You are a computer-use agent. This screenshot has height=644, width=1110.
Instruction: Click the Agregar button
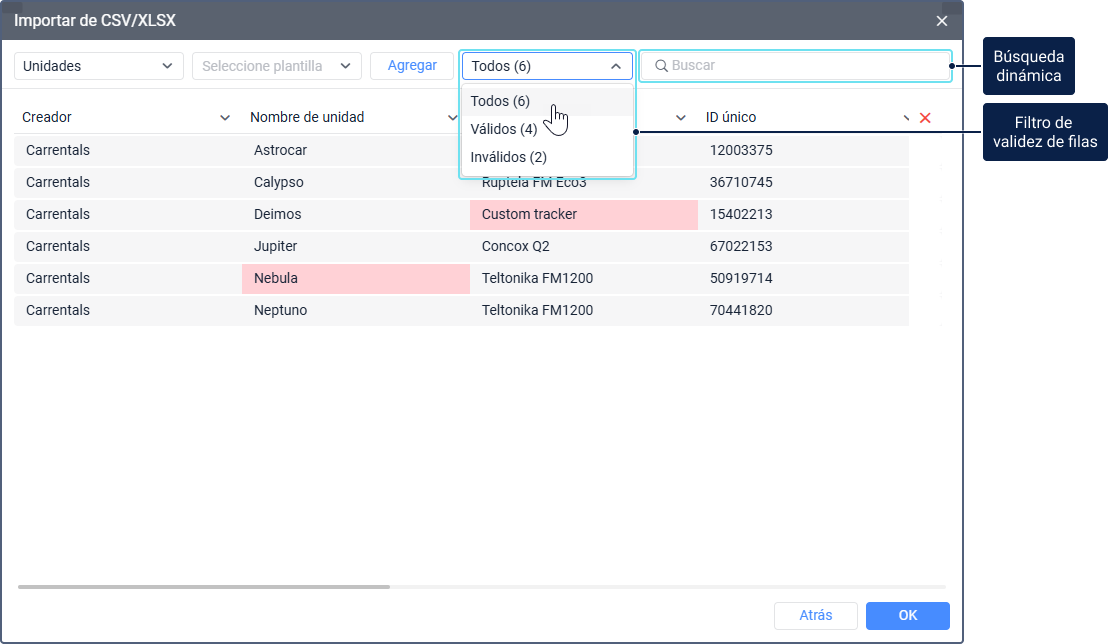412,66
